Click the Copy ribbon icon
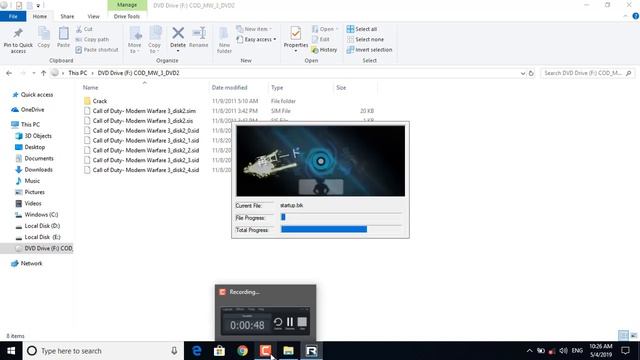Screen dimensions: 640x360 (44, 34)
